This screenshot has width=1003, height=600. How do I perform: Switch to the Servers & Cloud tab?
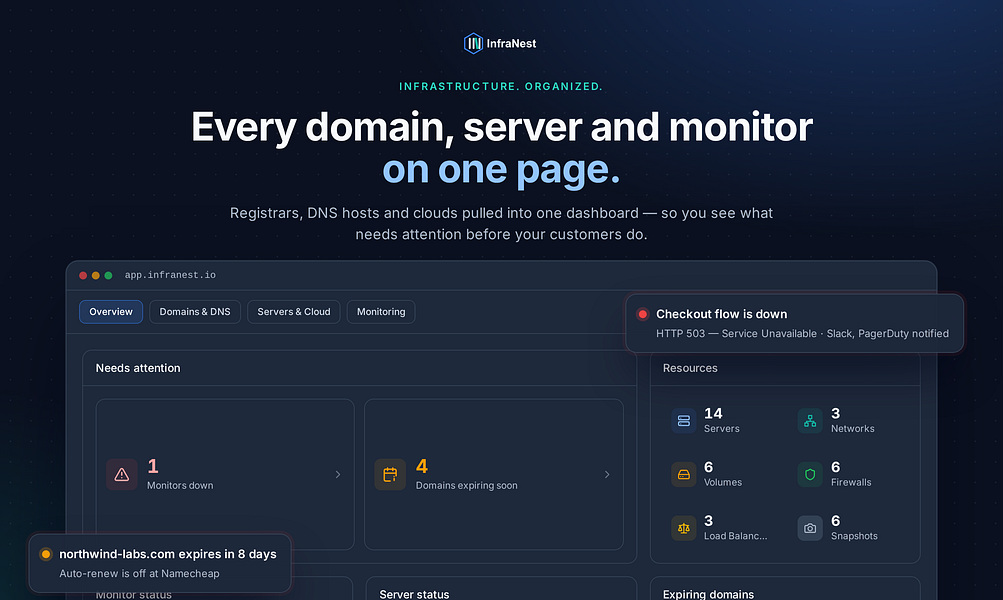[x=294, y=312]
